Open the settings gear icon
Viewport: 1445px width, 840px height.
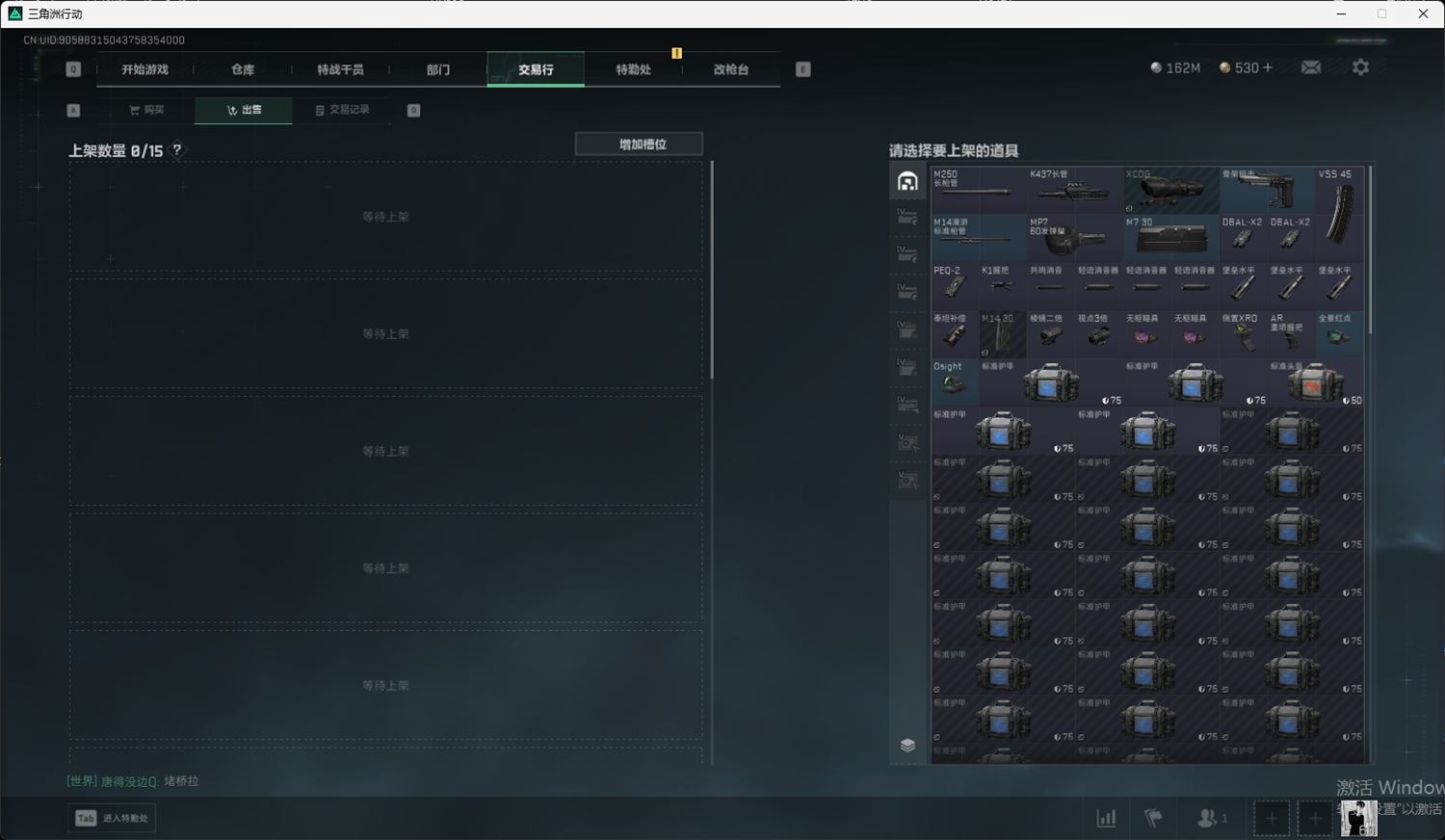(1360, 67)
